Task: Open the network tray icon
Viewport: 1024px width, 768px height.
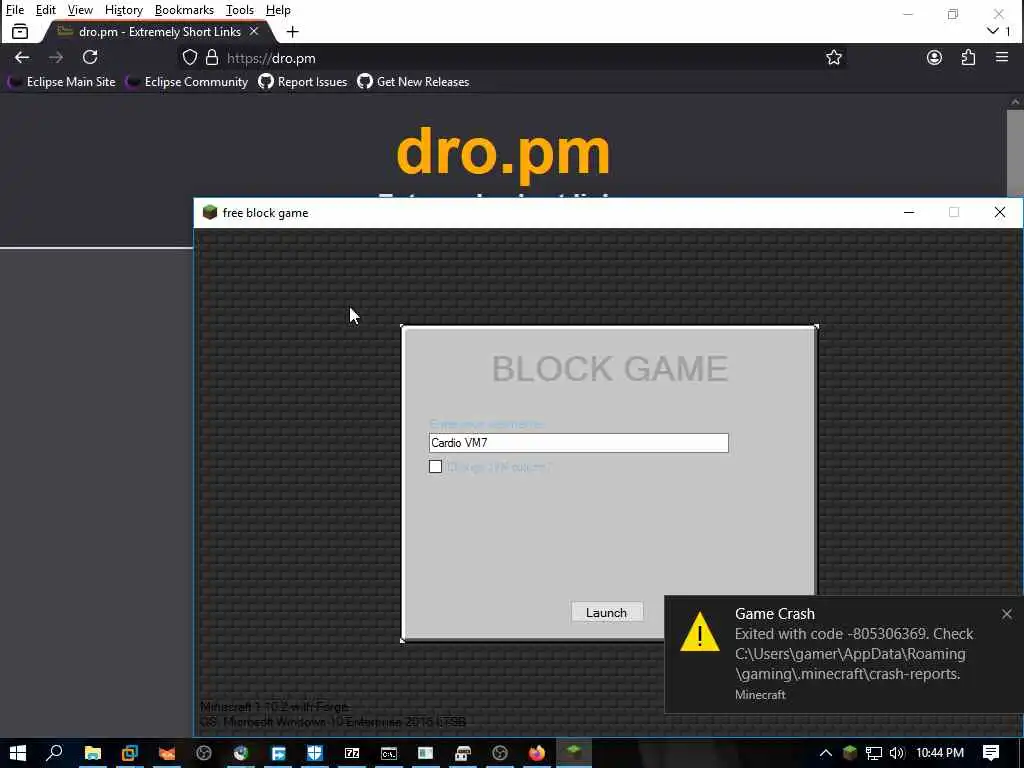Action: [873, 753]
